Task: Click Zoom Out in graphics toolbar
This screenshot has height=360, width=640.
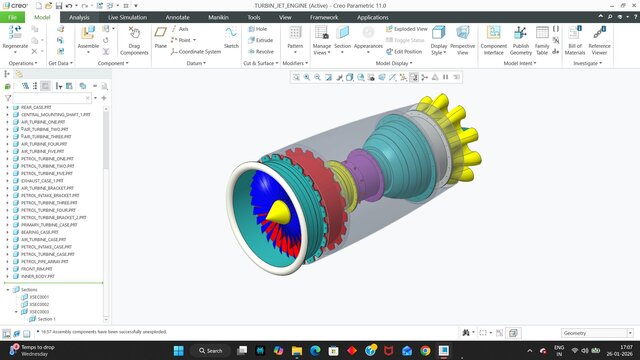Action: click(318, 77)
